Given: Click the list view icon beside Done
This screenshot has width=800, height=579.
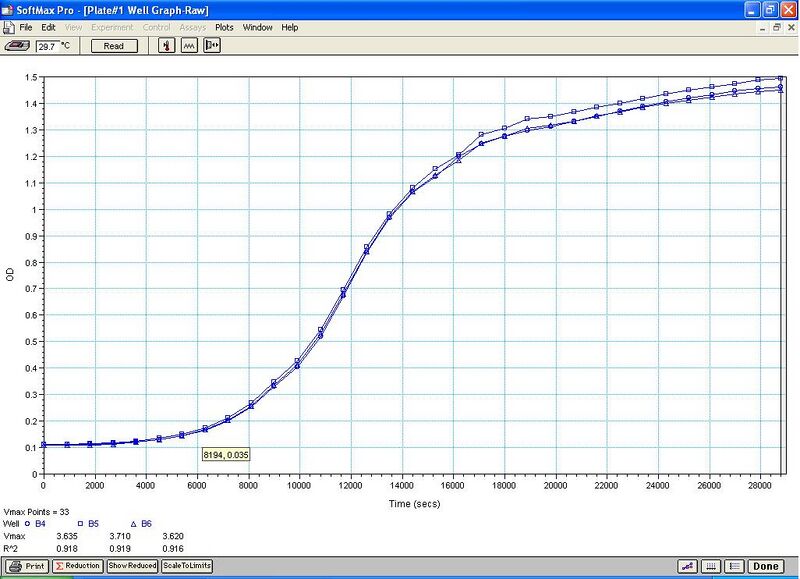Looking at the screenshot, I should (x=733, y=565).
